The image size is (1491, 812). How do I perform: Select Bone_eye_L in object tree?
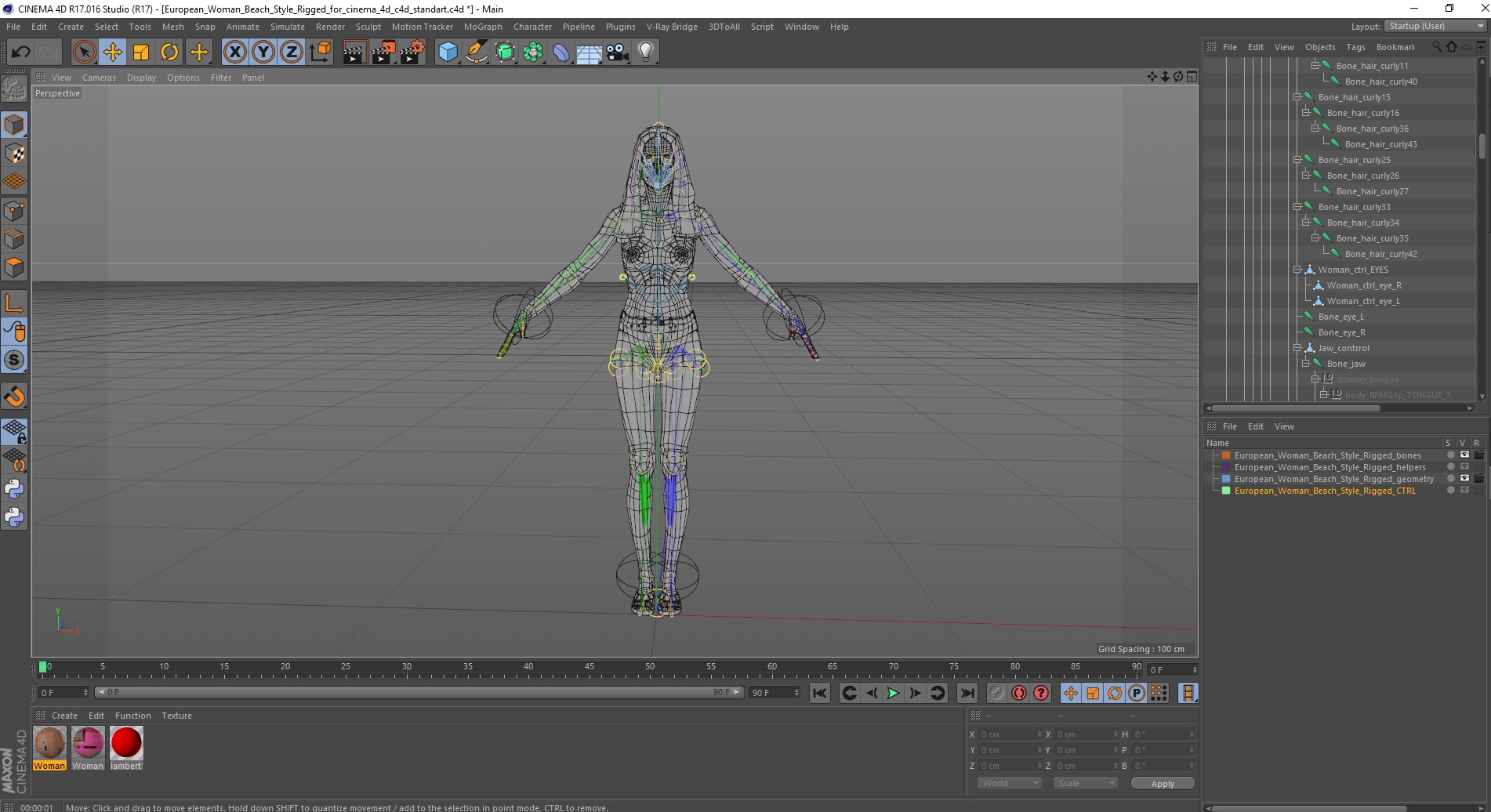[1340, 317]
